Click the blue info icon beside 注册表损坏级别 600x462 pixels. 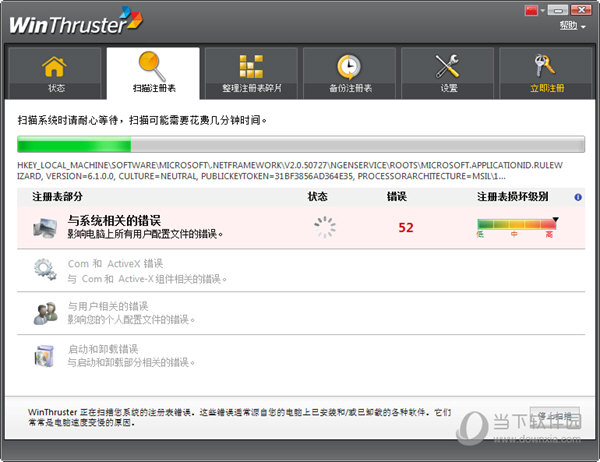578,197
